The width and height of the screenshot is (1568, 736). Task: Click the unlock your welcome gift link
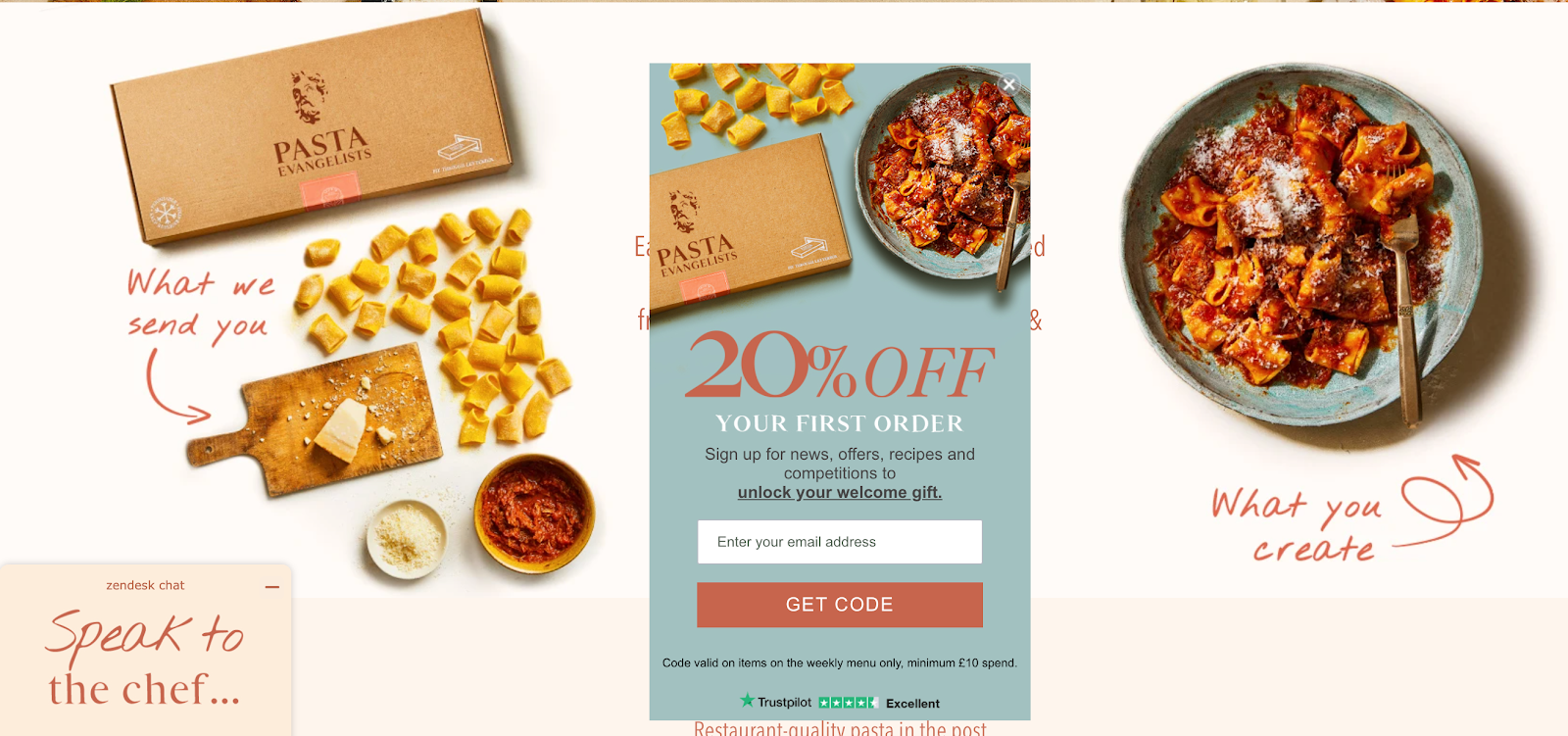840,492
